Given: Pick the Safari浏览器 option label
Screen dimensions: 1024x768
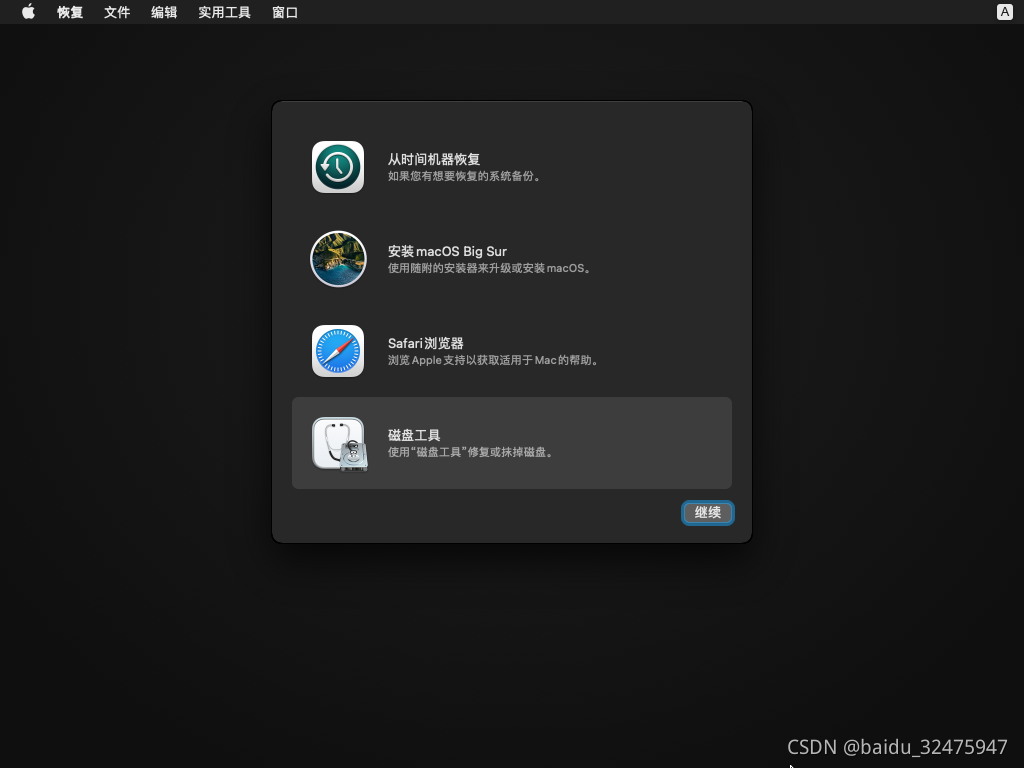Looking at the screenshot, I should pos(425,343).
